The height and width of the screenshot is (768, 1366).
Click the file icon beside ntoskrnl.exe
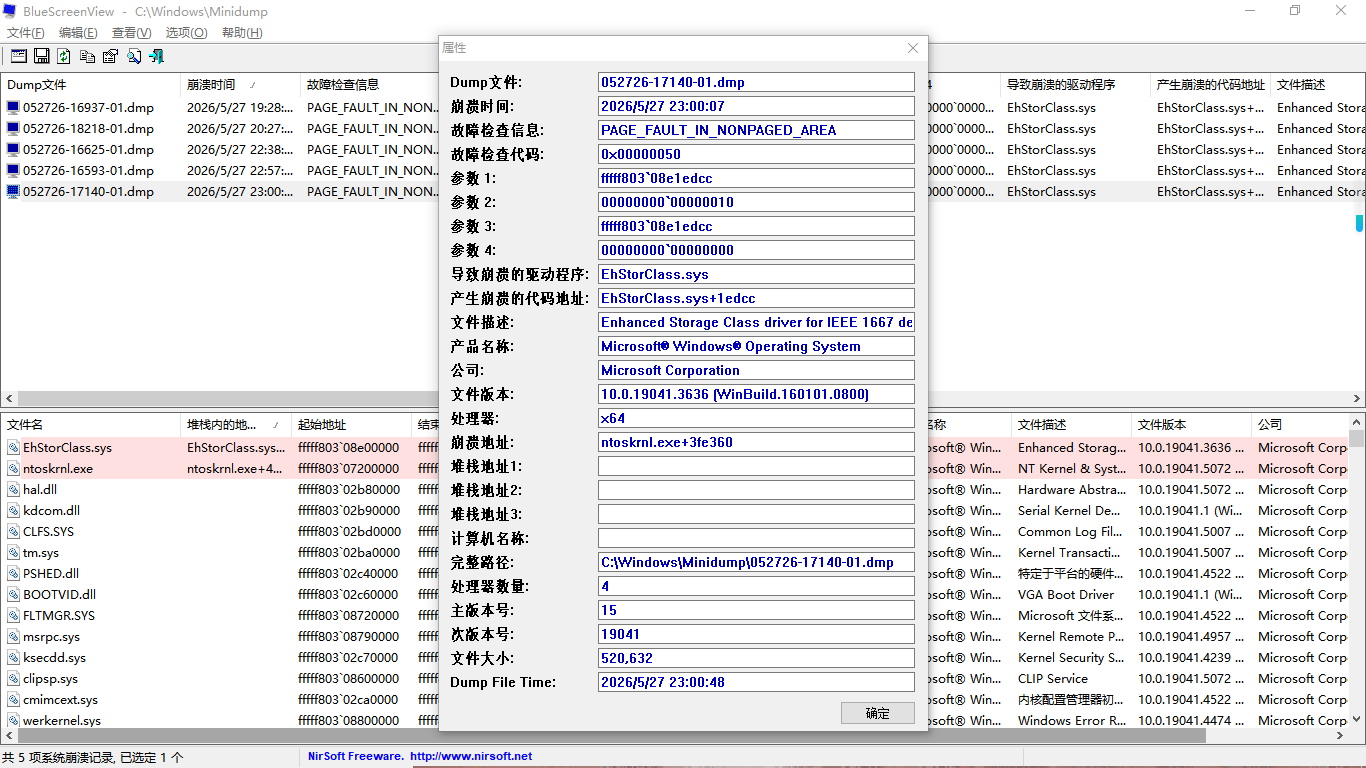point(13,469)
